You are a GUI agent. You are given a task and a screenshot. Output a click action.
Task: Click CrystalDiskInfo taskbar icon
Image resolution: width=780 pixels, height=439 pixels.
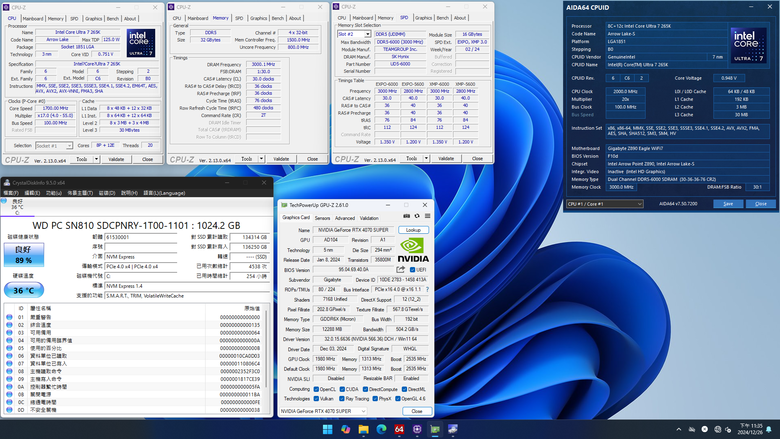tap(453, 429)
